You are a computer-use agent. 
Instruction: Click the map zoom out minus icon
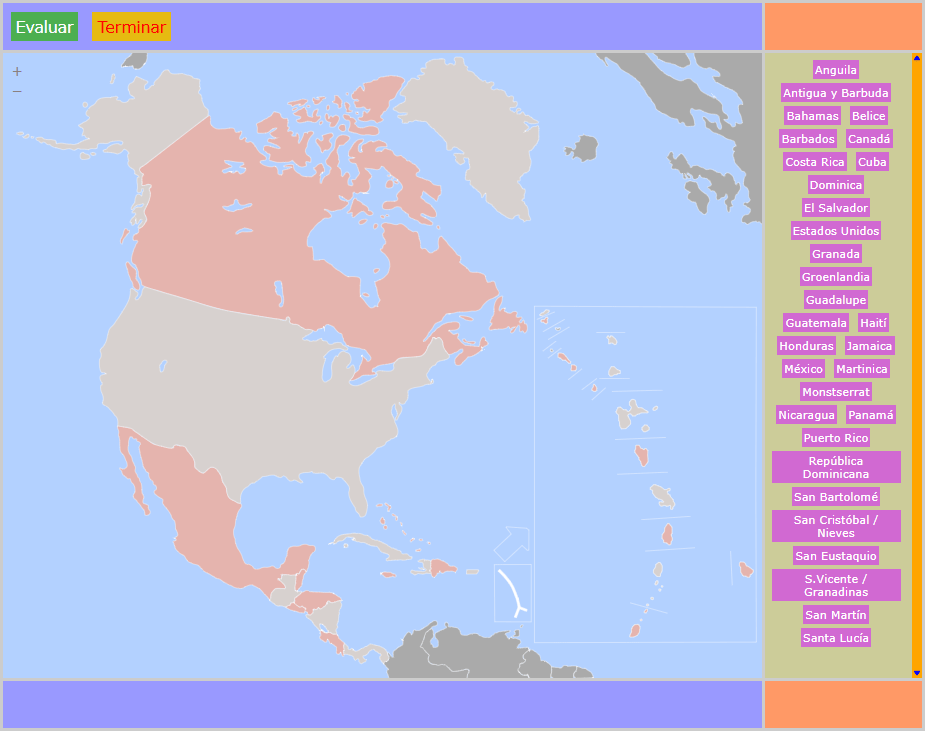click(17, 91)
